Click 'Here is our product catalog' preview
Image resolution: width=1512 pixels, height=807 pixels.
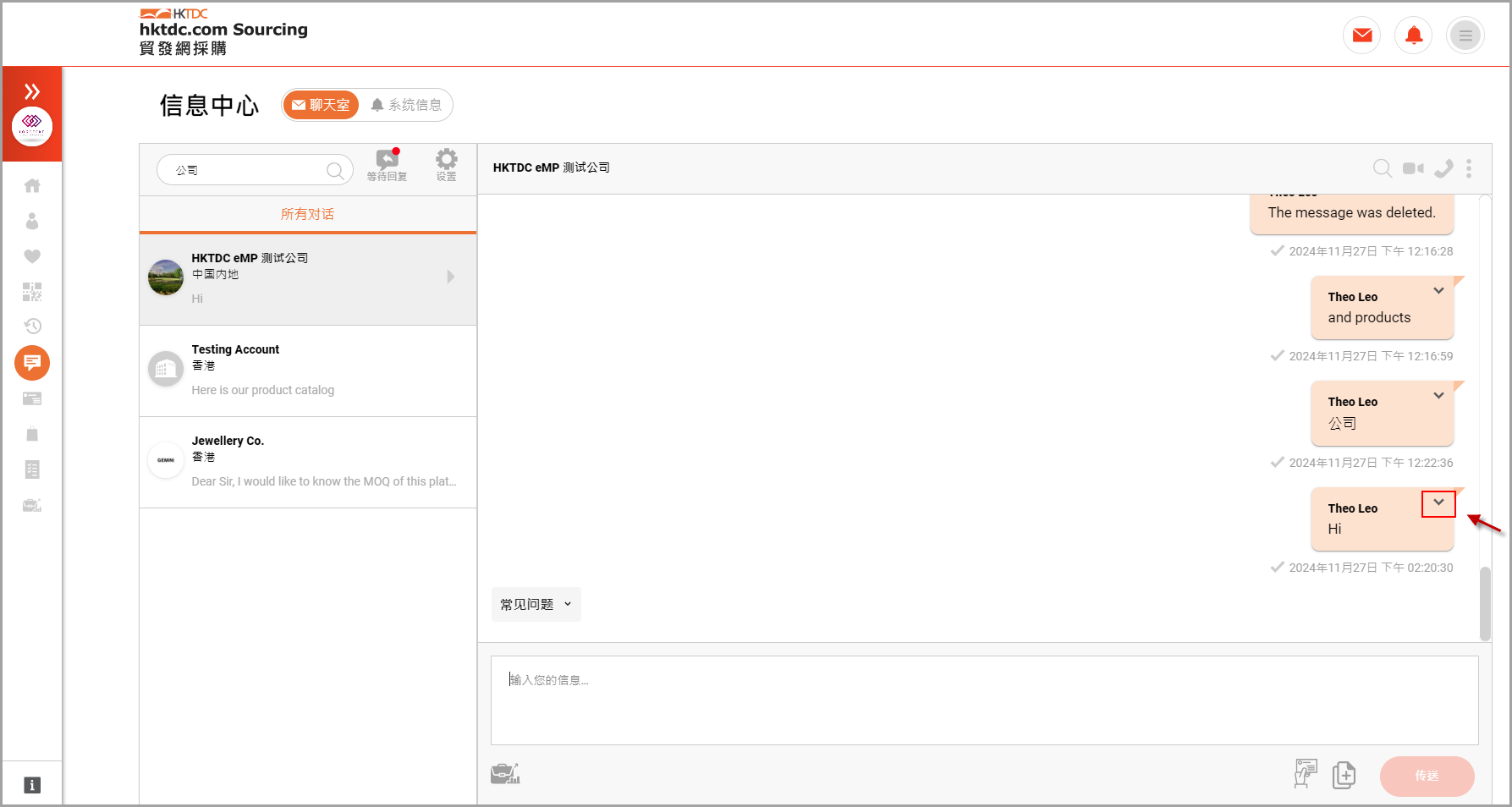tap(263, 390)
